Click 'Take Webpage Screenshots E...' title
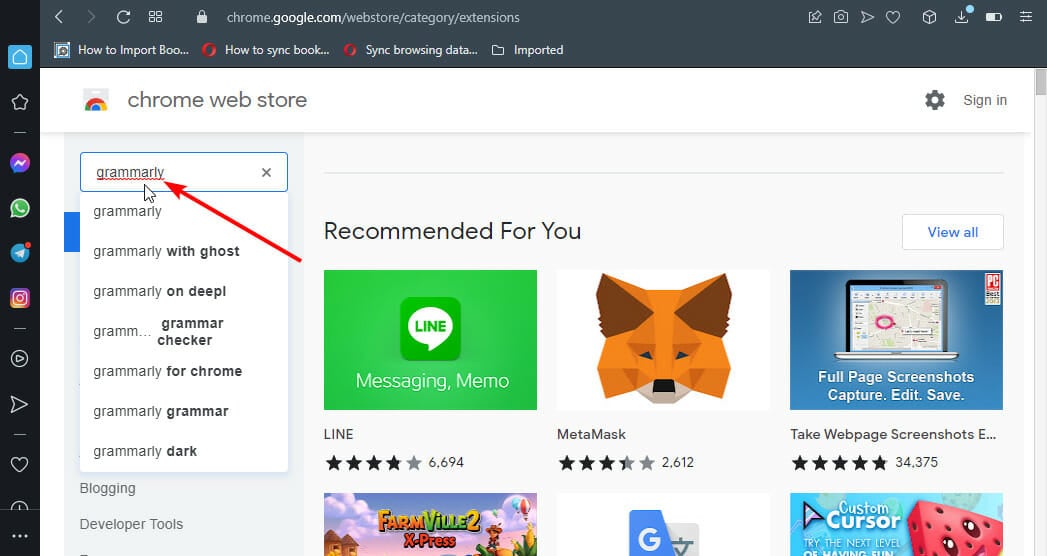Viewport: 1047px width, 556px height. (x=893, y=435)
